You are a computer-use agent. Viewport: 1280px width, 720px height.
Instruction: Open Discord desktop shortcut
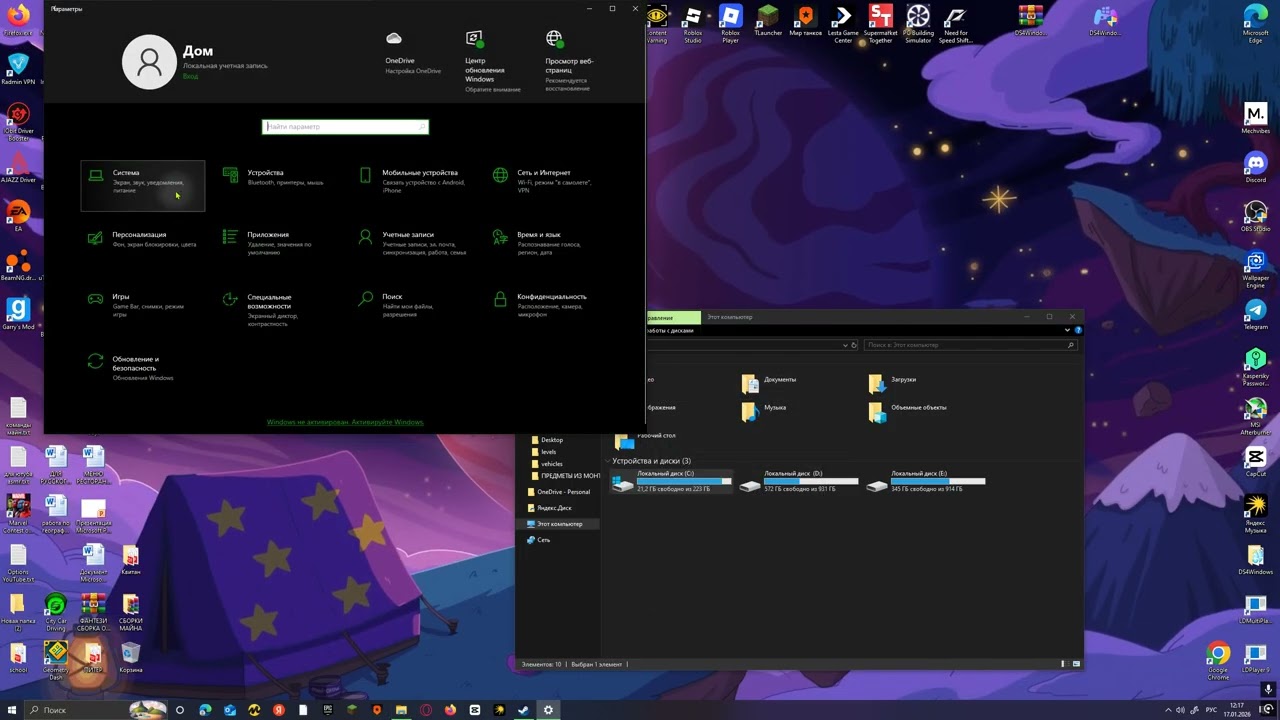1255,167
